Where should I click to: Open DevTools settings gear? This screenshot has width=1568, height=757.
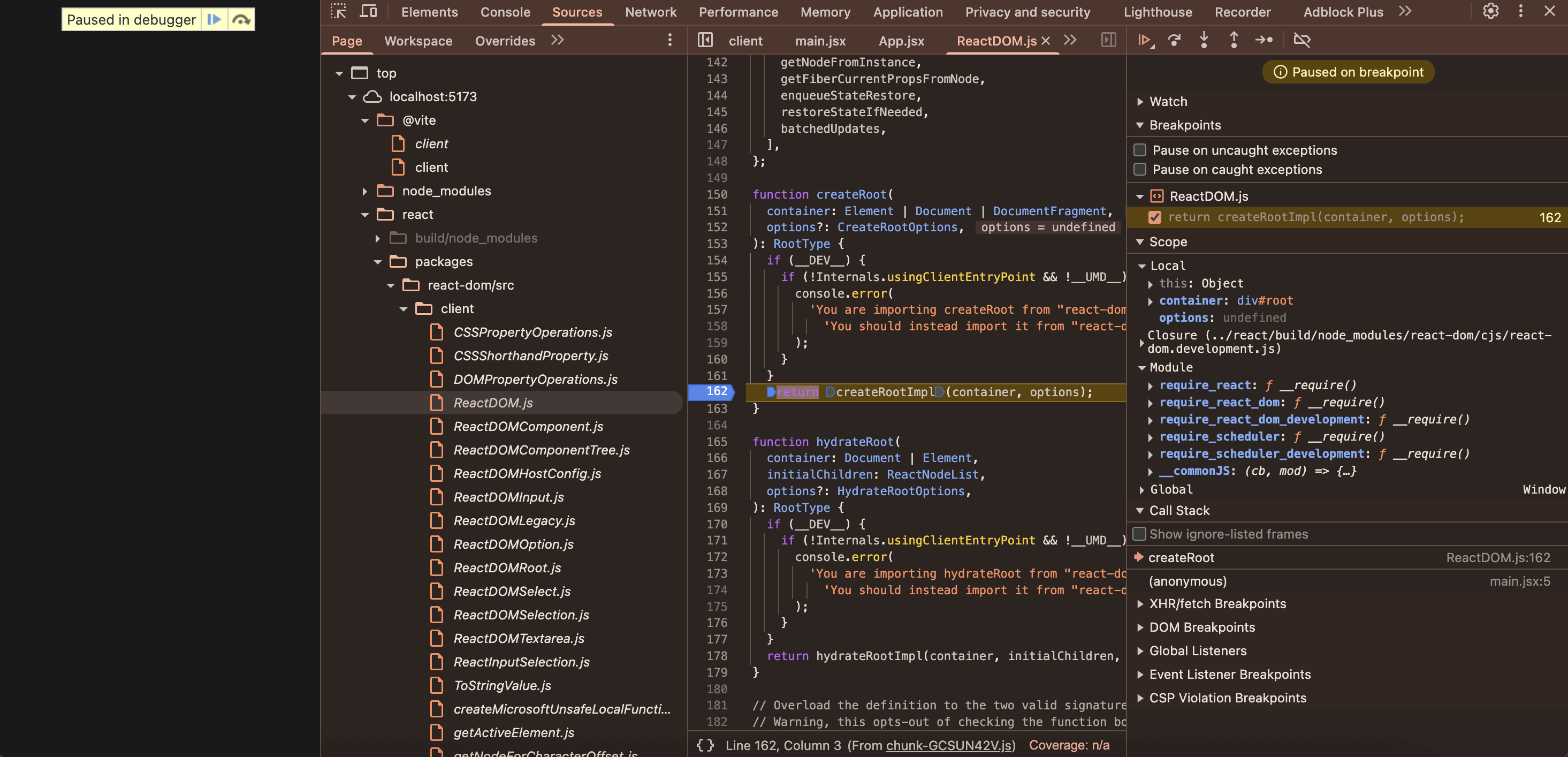1490,11
